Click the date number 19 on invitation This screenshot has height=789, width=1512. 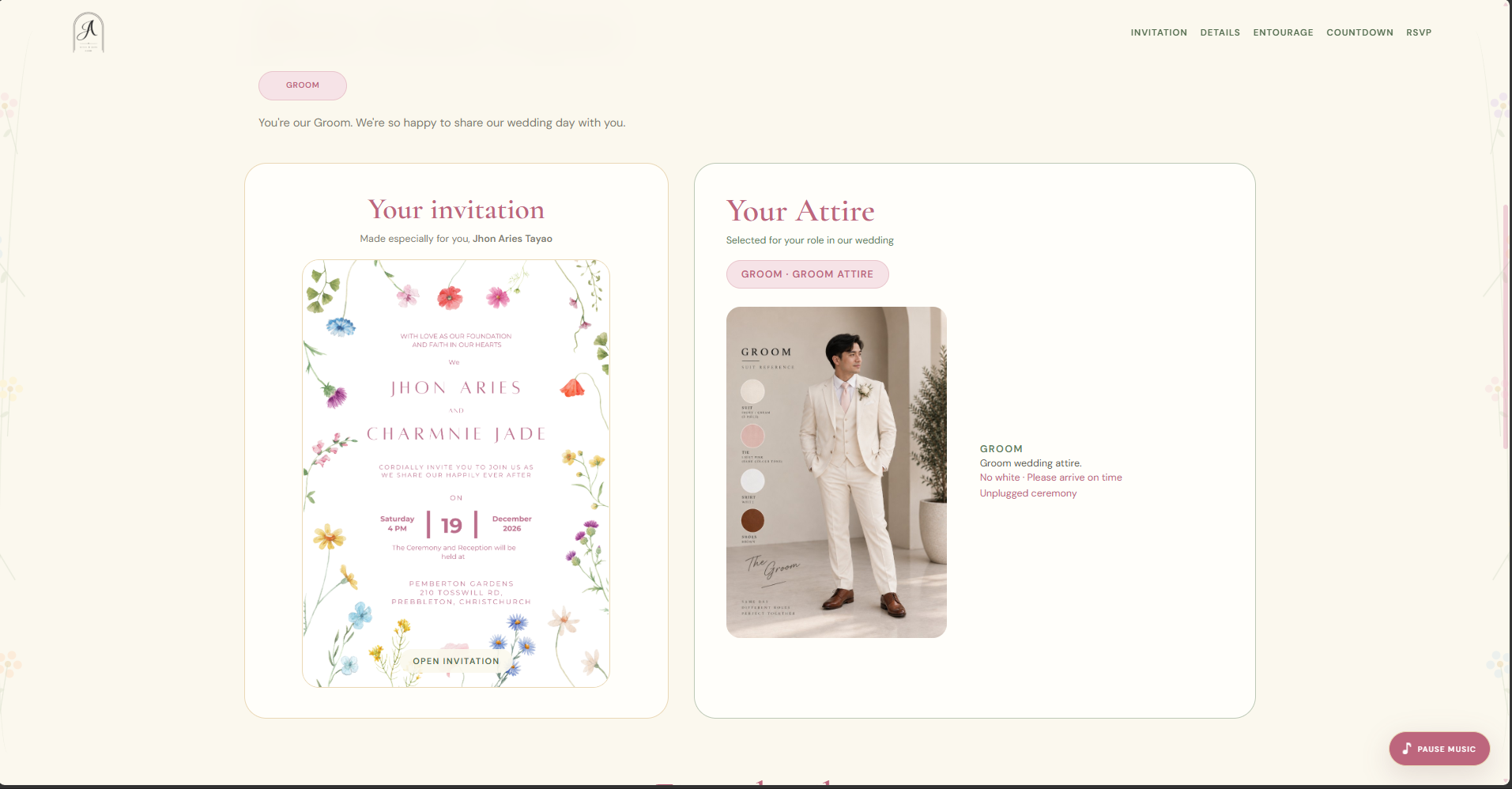(x=451, y=526)
